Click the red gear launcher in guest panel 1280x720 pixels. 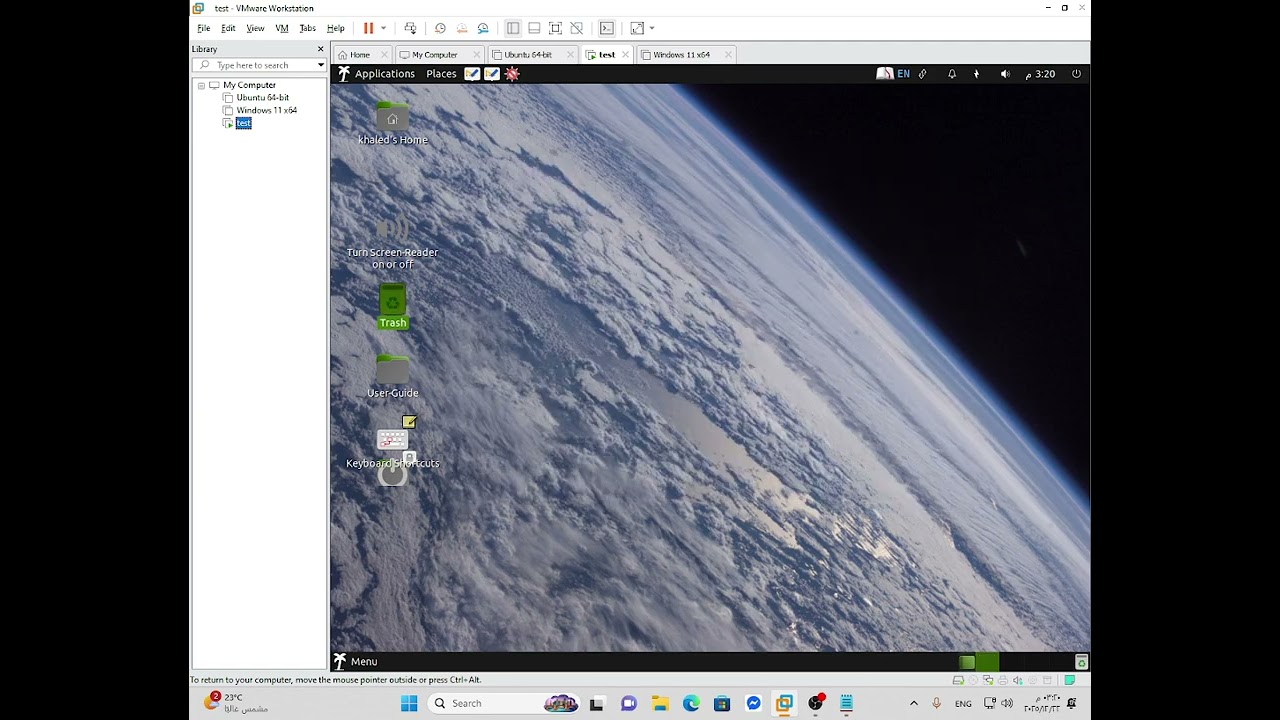pyautogui.click(x=512, y=74)
